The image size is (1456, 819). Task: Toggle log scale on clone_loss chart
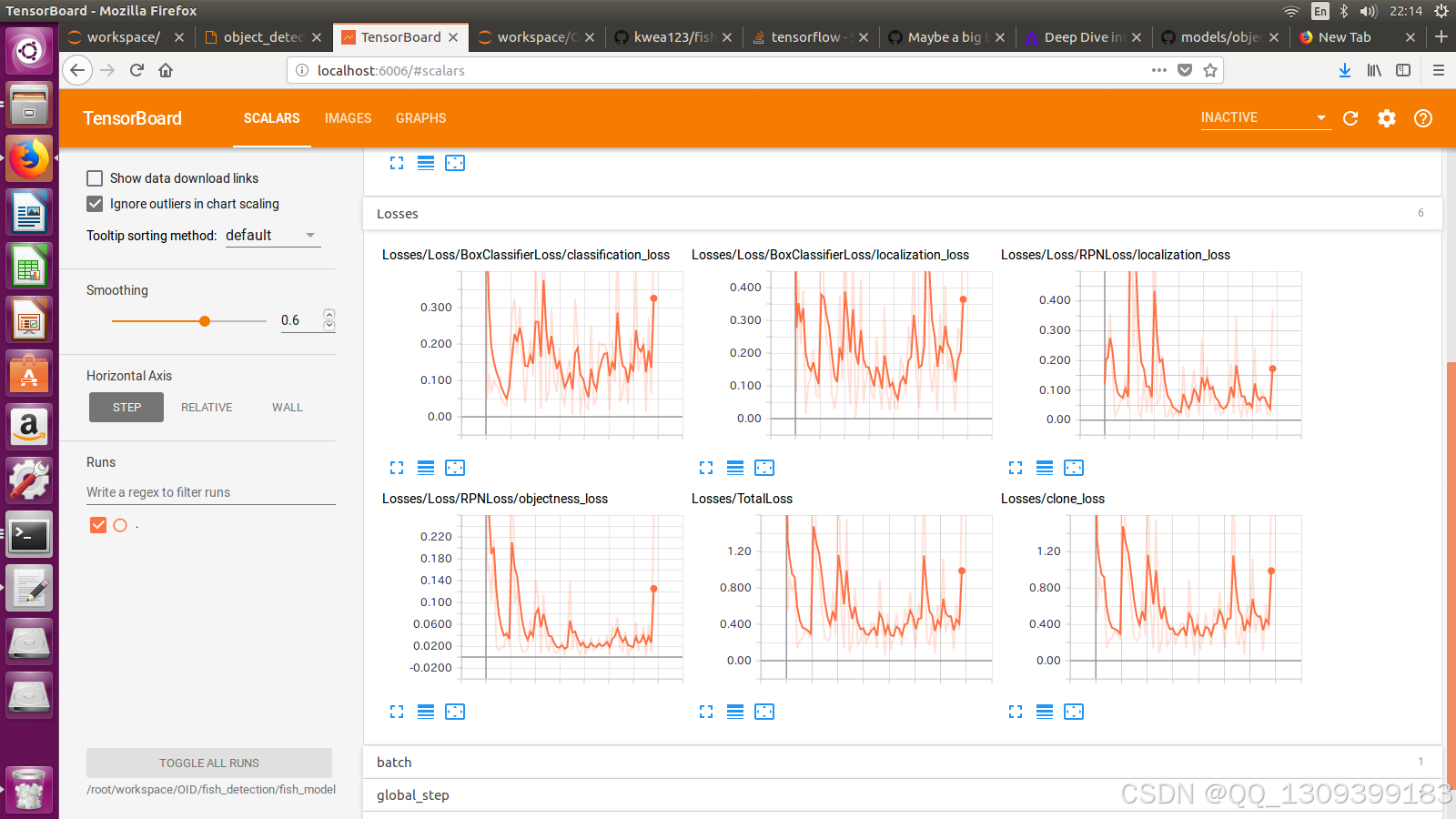pos(1045,712)
